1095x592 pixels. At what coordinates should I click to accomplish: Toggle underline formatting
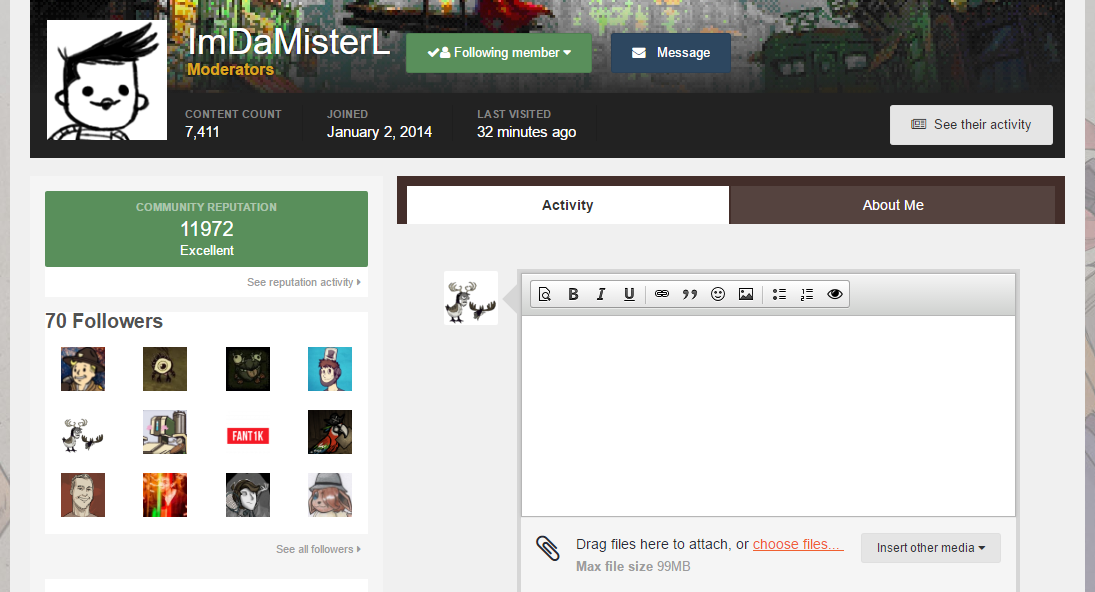(x=629, y=294)
